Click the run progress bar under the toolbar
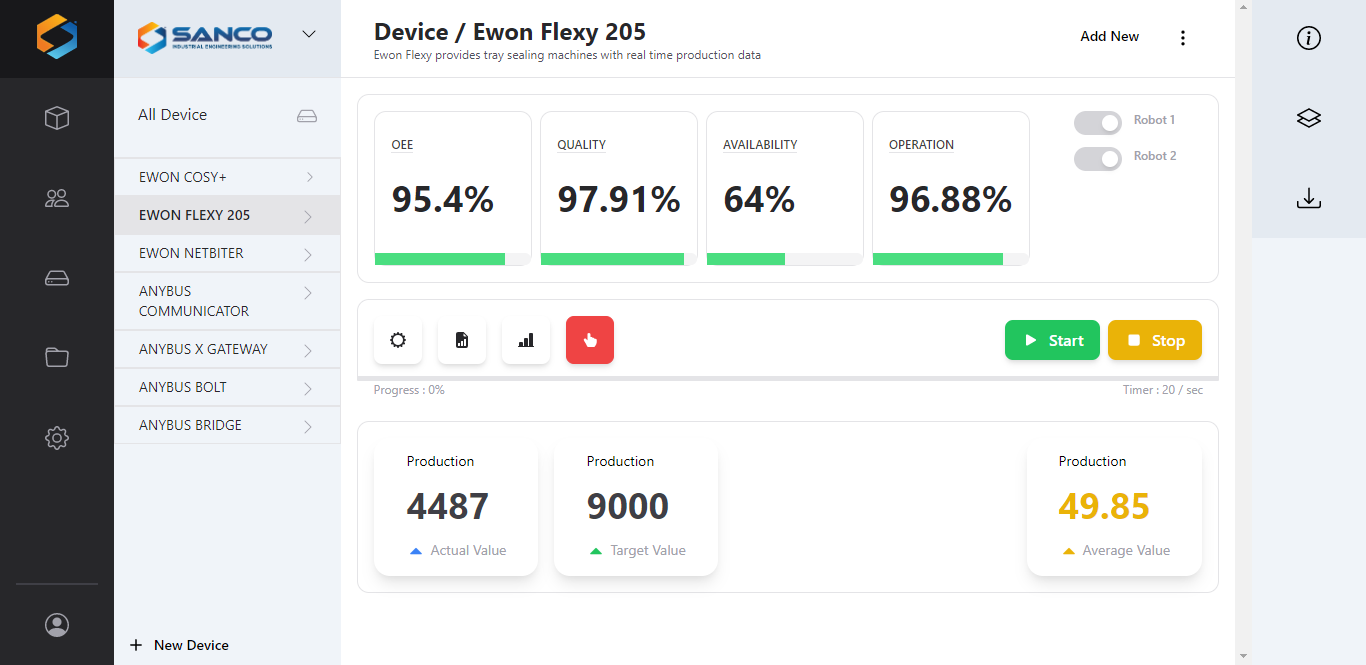 (x=789, y=378)
